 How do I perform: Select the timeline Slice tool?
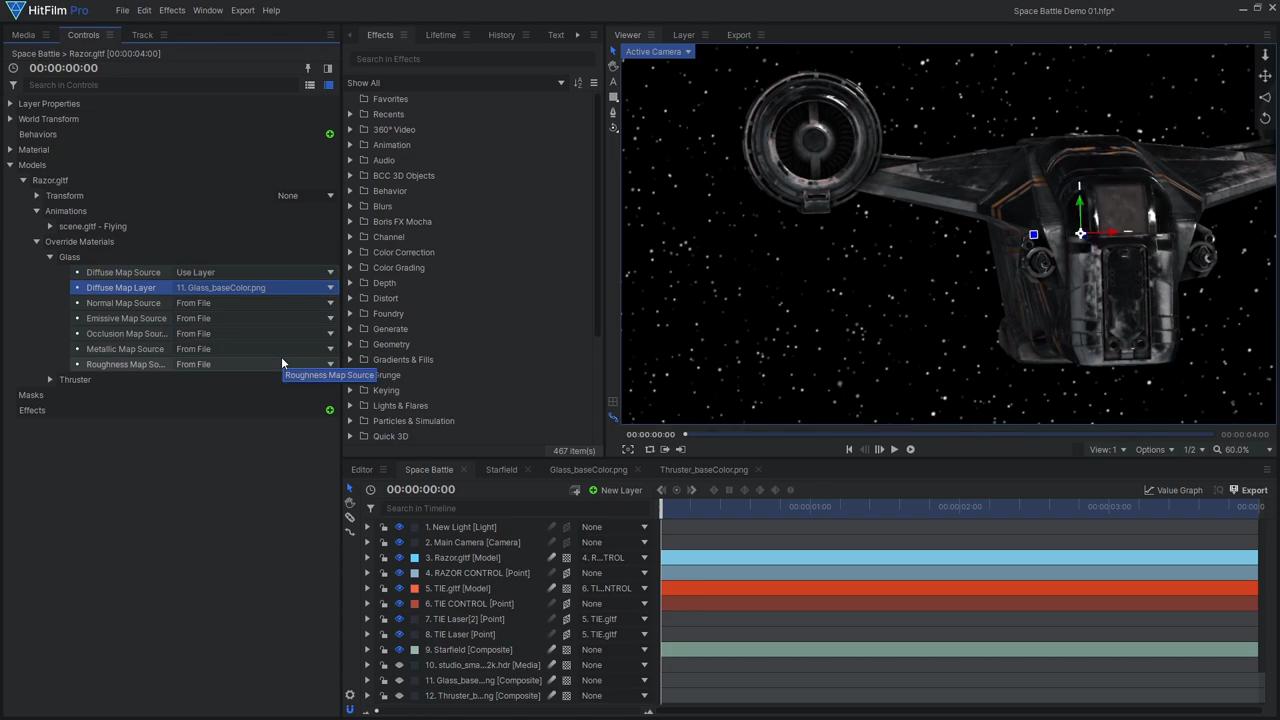click(350, 517)
